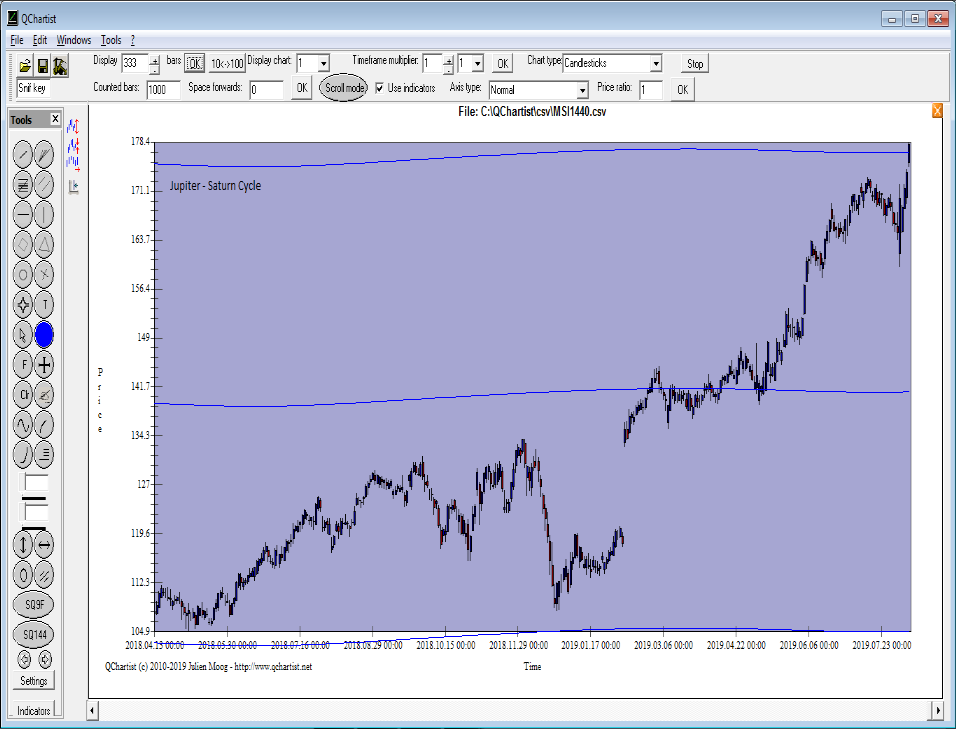Open the Tools menu in menu bar
This screenshot has width=956, height=729.
110,40
